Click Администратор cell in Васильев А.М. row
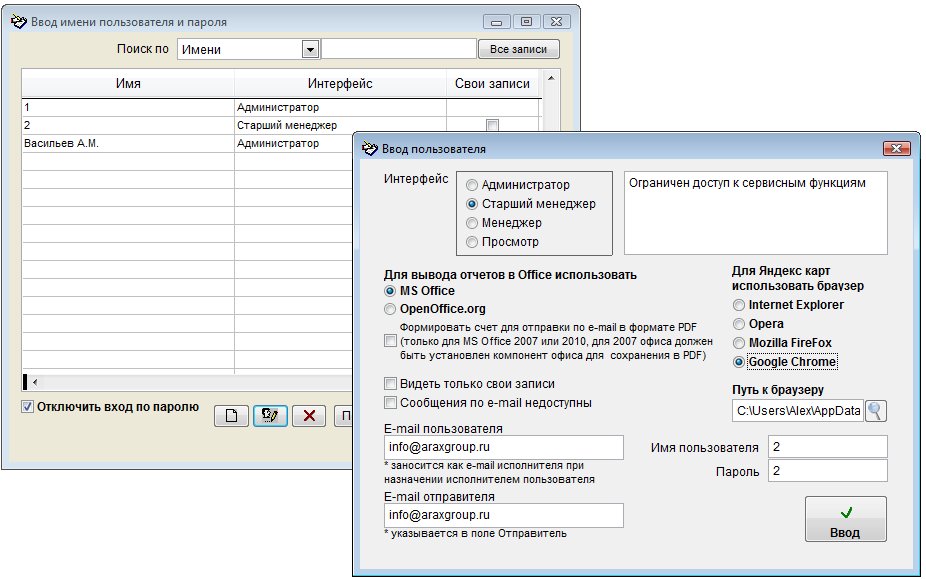The height and width of the screenshot is (579, 926). (x=294, y=144)
